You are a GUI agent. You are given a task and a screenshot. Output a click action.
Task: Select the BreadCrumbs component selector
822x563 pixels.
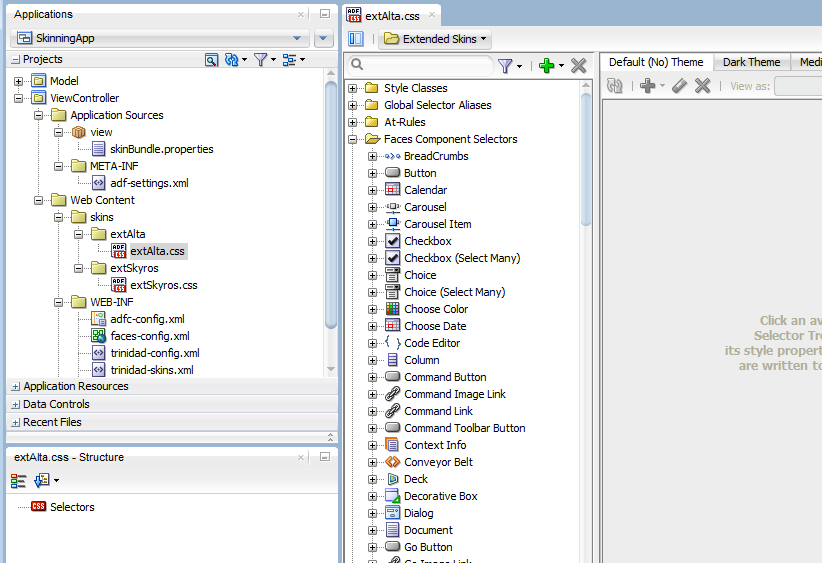point(436,156)
